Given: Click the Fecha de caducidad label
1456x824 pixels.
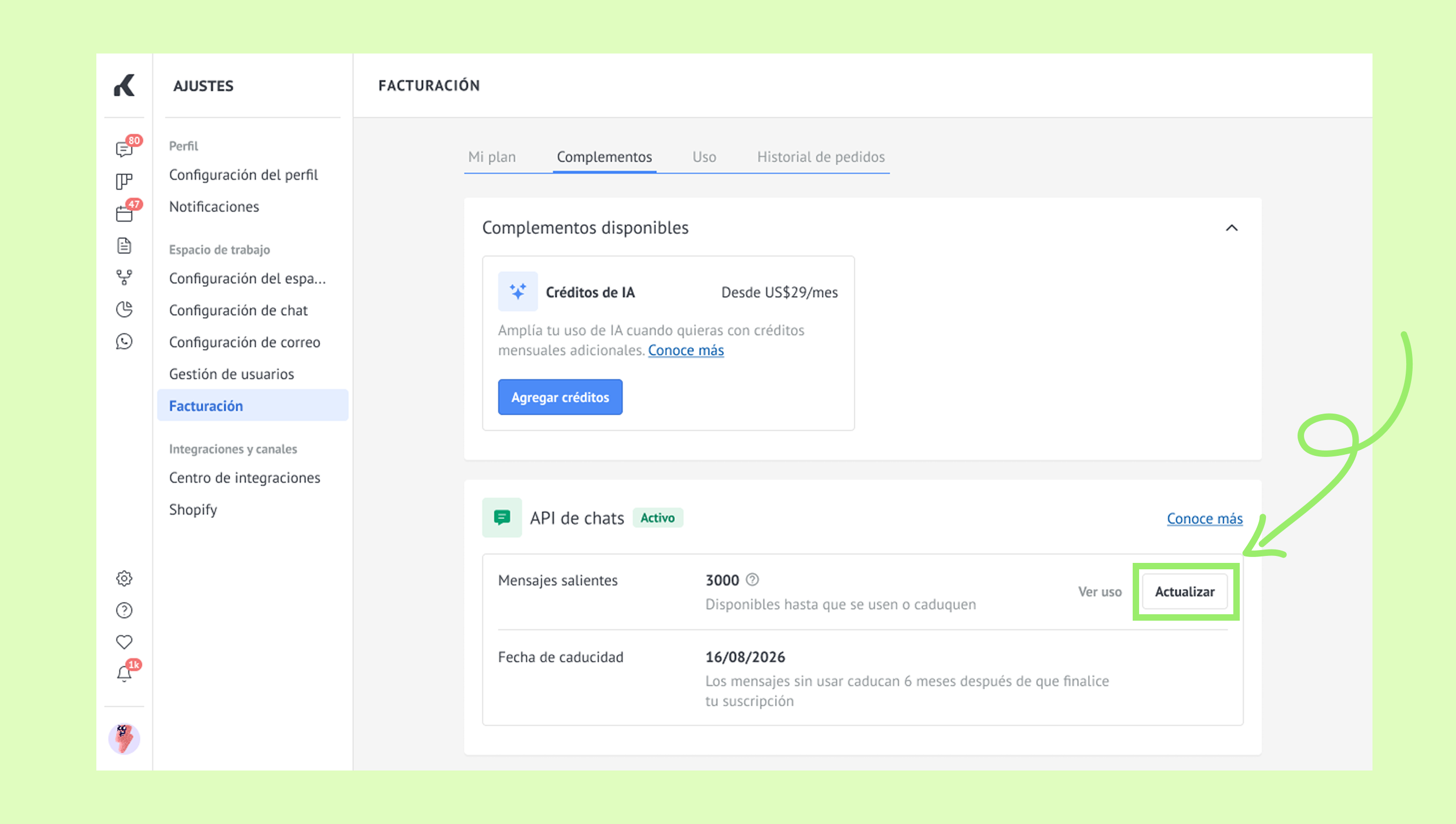Looking at the screenshot, I should coord(560,657).
